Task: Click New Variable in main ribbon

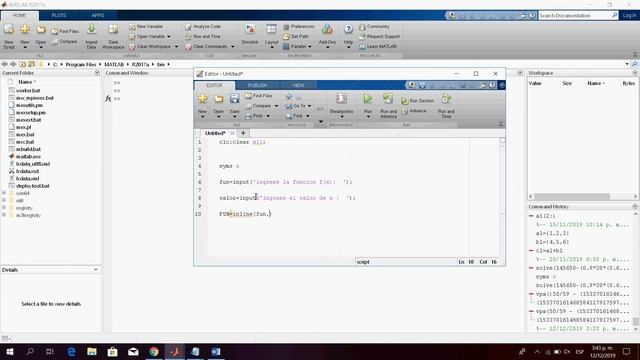Action: point(146,27)
